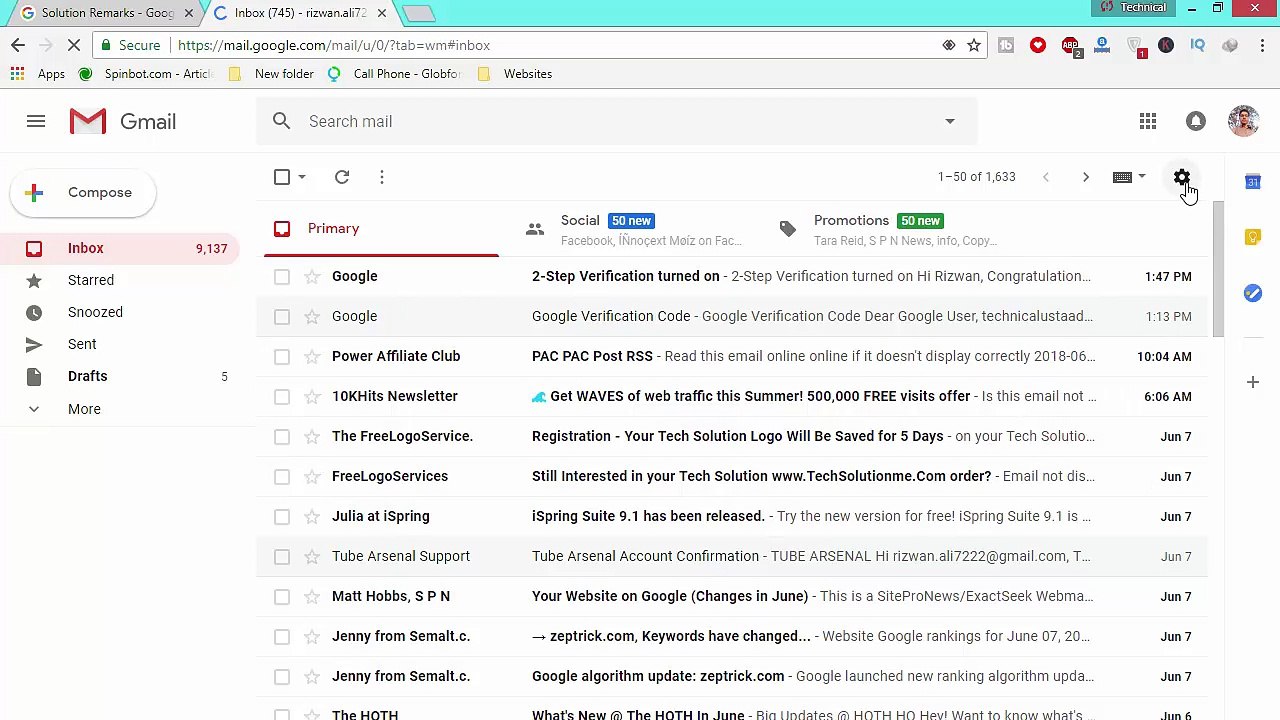This screenshot has width=1280, height=720.
Task: Open Google Keep side panel
Action: pyautogui.click(x=1253, y=237)
